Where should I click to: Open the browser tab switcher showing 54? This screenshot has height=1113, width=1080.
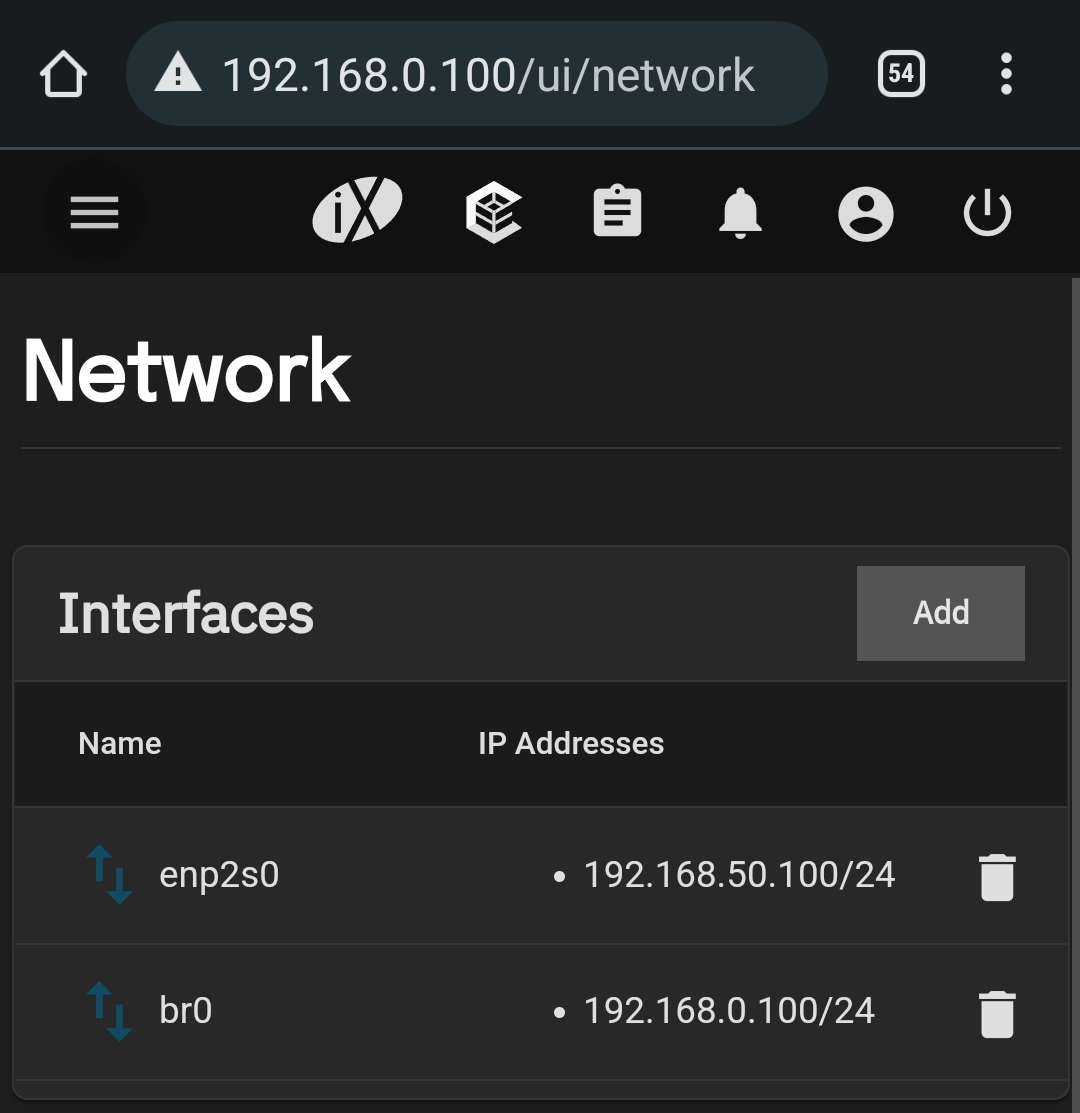pos(901,73)
